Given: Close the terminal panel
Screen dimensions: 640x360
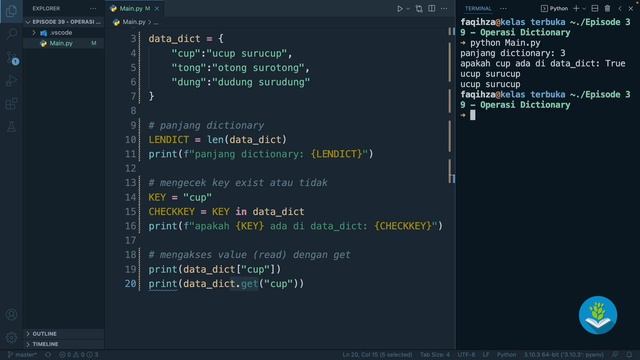Looking at the screenshot, I should (x=631, y=9).
